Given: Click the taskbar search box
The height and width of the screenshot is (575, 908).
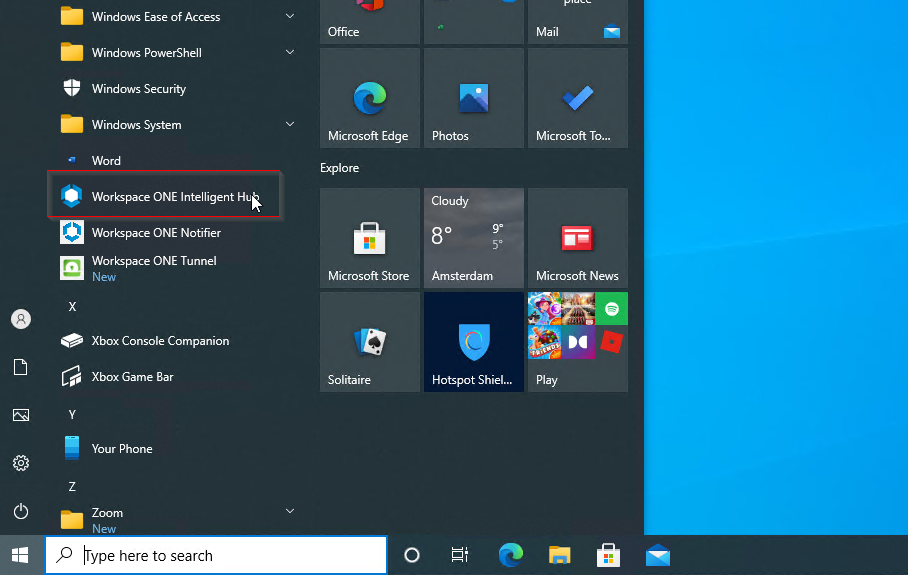Looking at the screenshot, I should coord(216,555).
